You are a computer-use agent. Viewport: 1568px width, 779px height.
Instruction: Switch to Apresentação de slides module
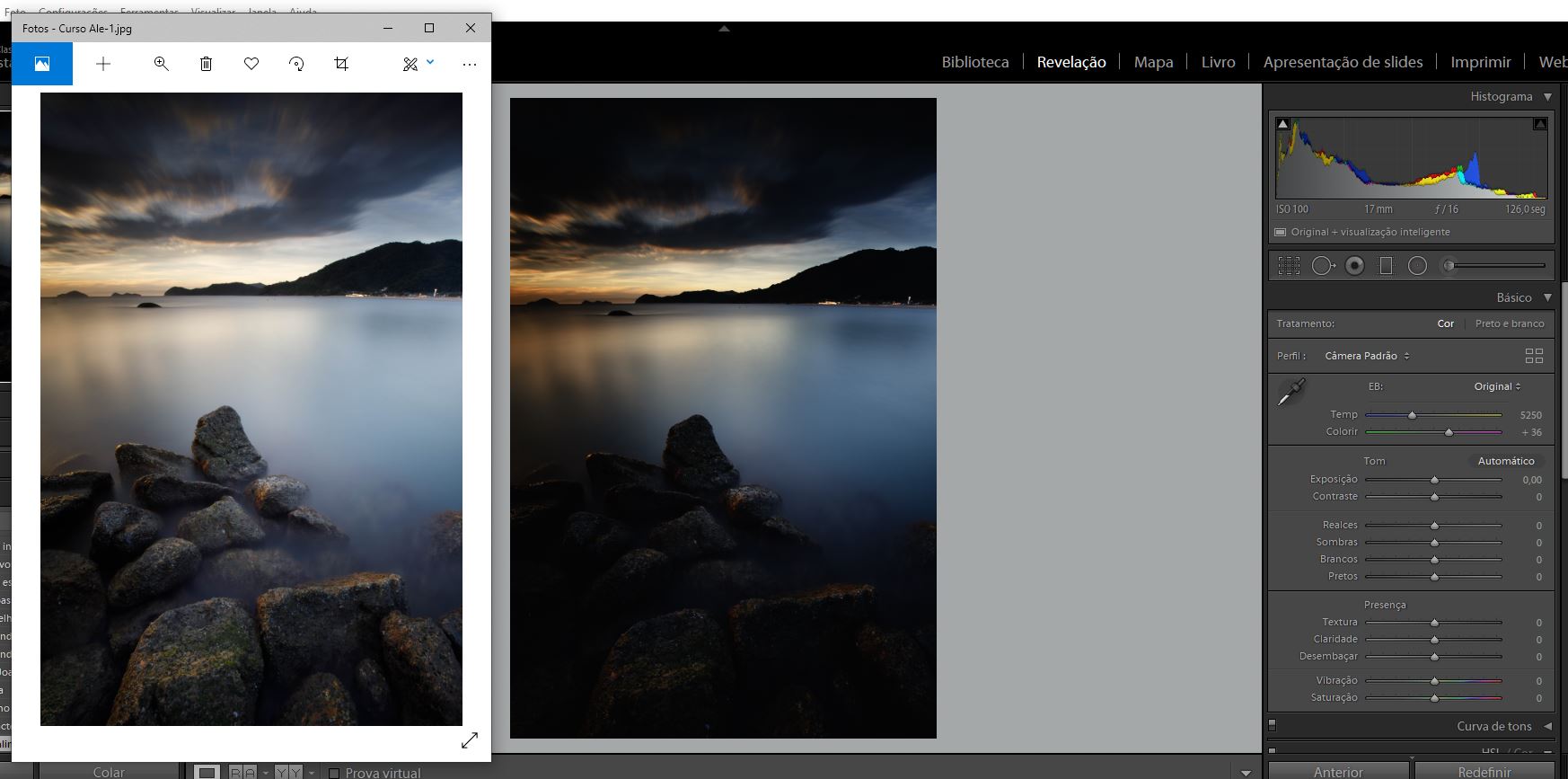1343,62
